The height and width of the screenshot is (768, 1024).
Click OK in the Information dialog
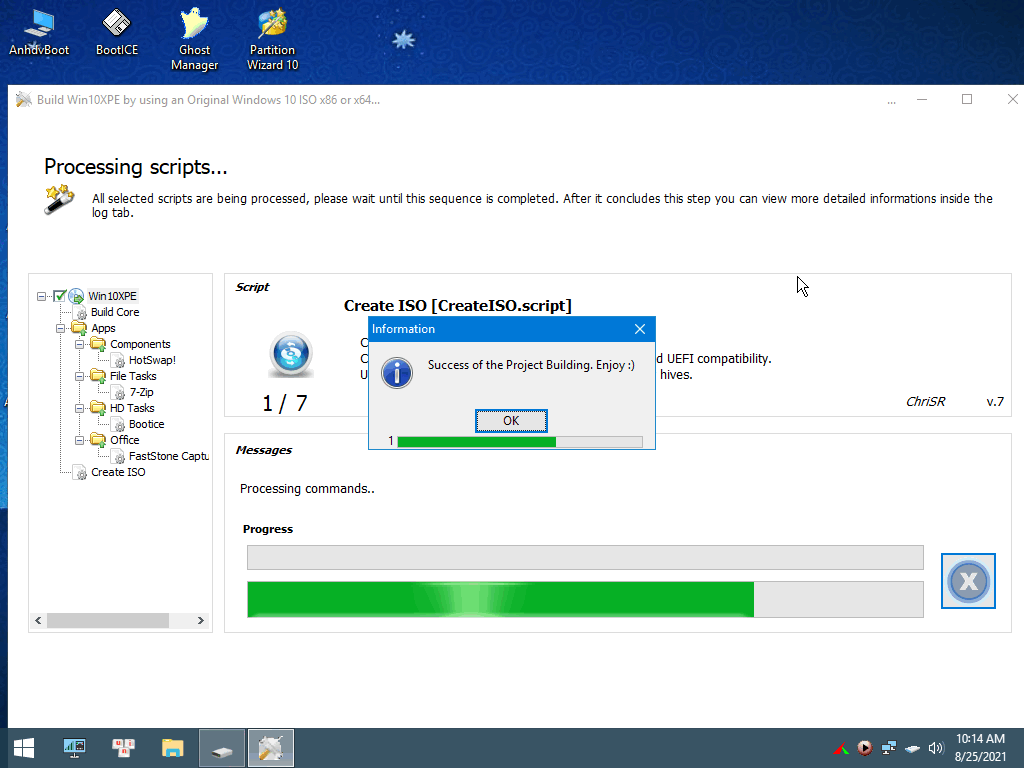(x=511, y=421)
